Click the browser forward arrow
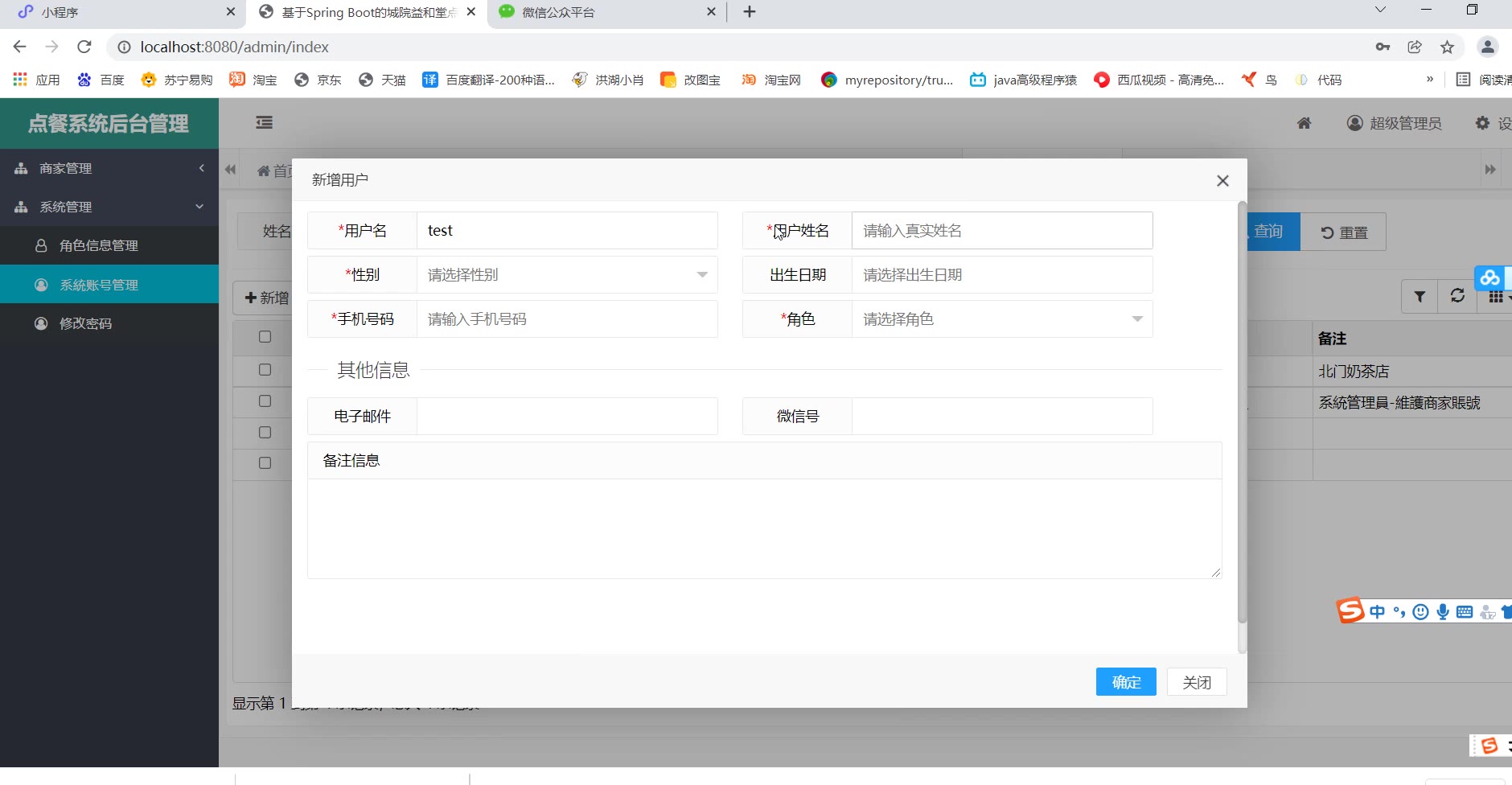 tap(52, 47)
